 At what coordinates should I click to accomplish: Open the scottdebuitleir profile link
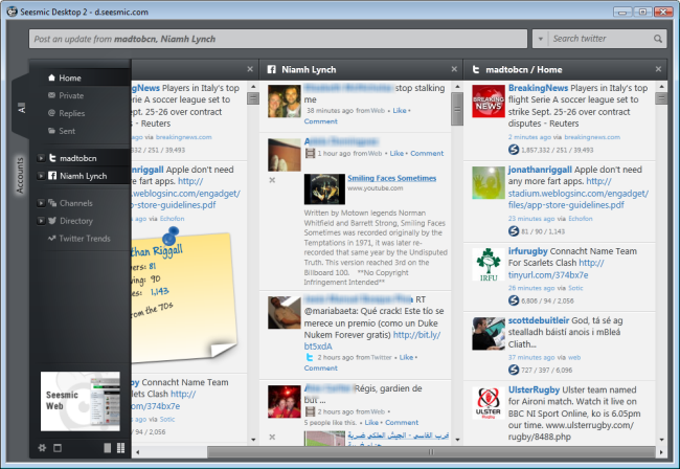[539, 321]
